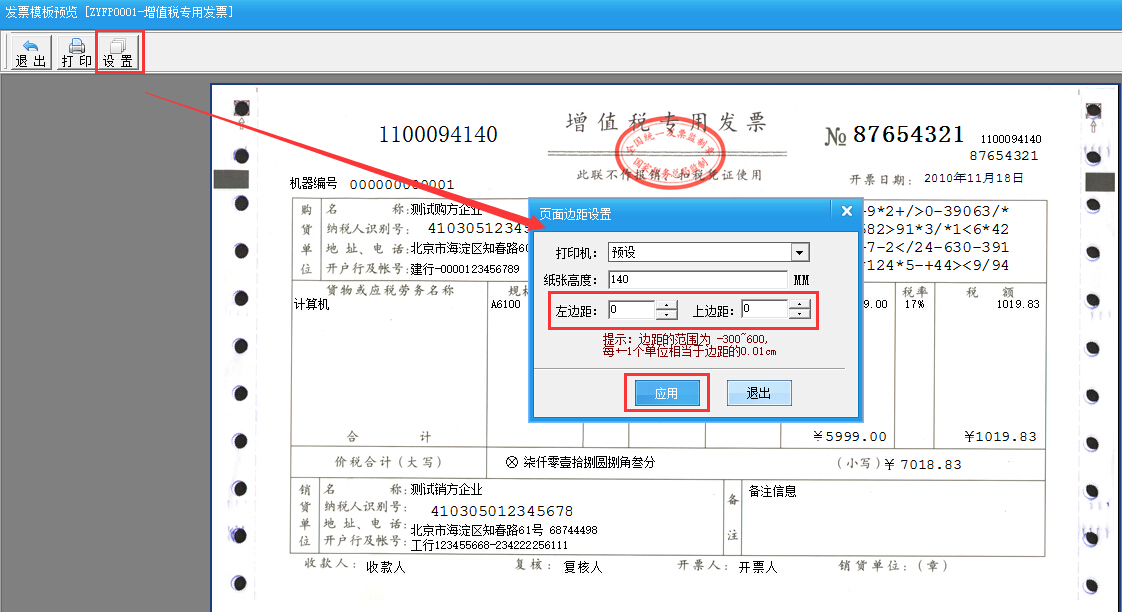Click buyer bank account 建行-0000123456789
This screenshot has height=612, width=1122.
pyautogui.click(x=465, y=269)
